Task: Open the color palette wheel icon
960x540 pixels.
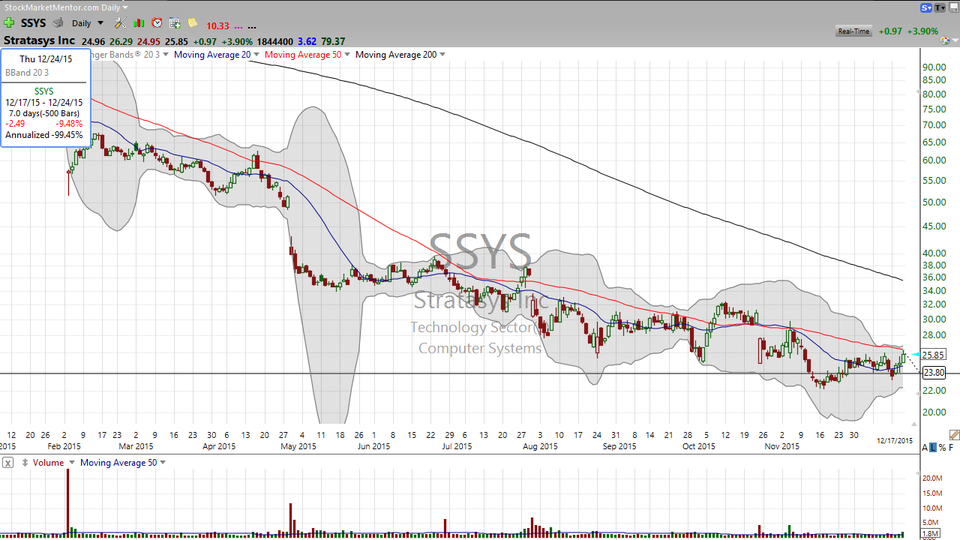Action: coord(946,41)
